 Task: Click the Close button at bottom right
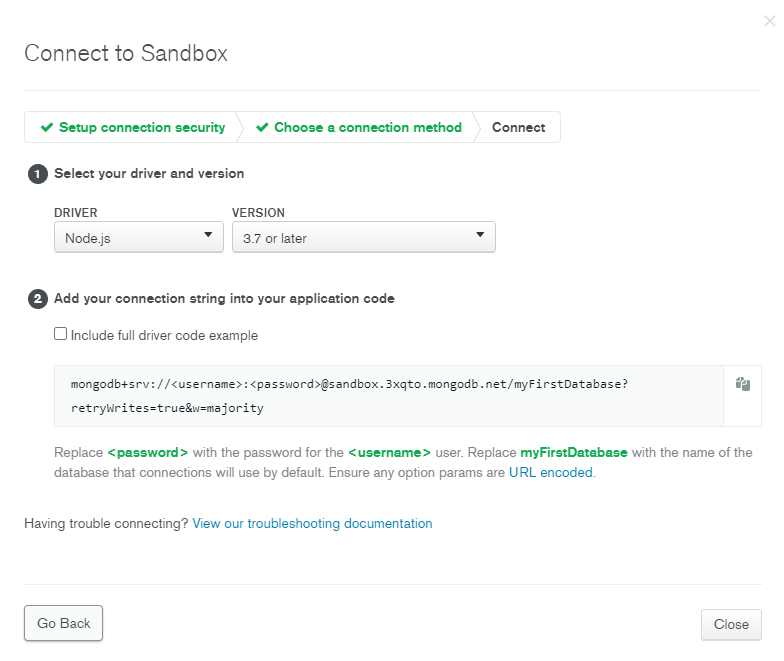tap(731, 624)
